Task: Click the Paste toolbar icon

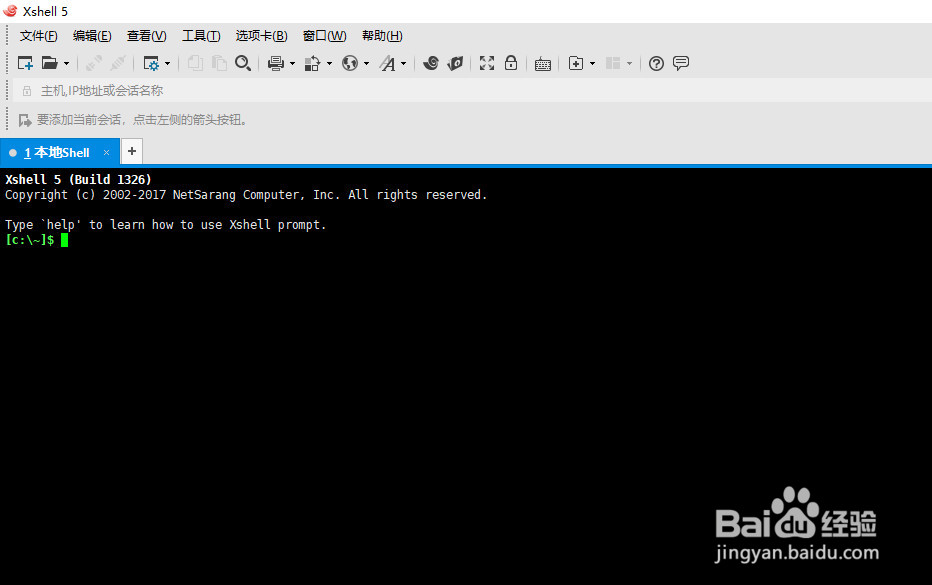Action: tap(219, 63)
